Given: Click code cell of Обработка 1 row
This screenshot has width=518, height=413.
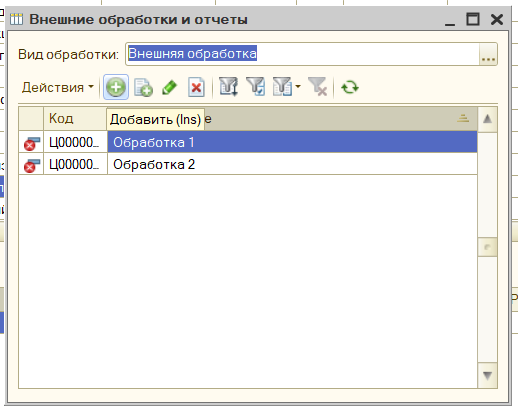Looking at the screenshot, I should [x=75, y=142].
